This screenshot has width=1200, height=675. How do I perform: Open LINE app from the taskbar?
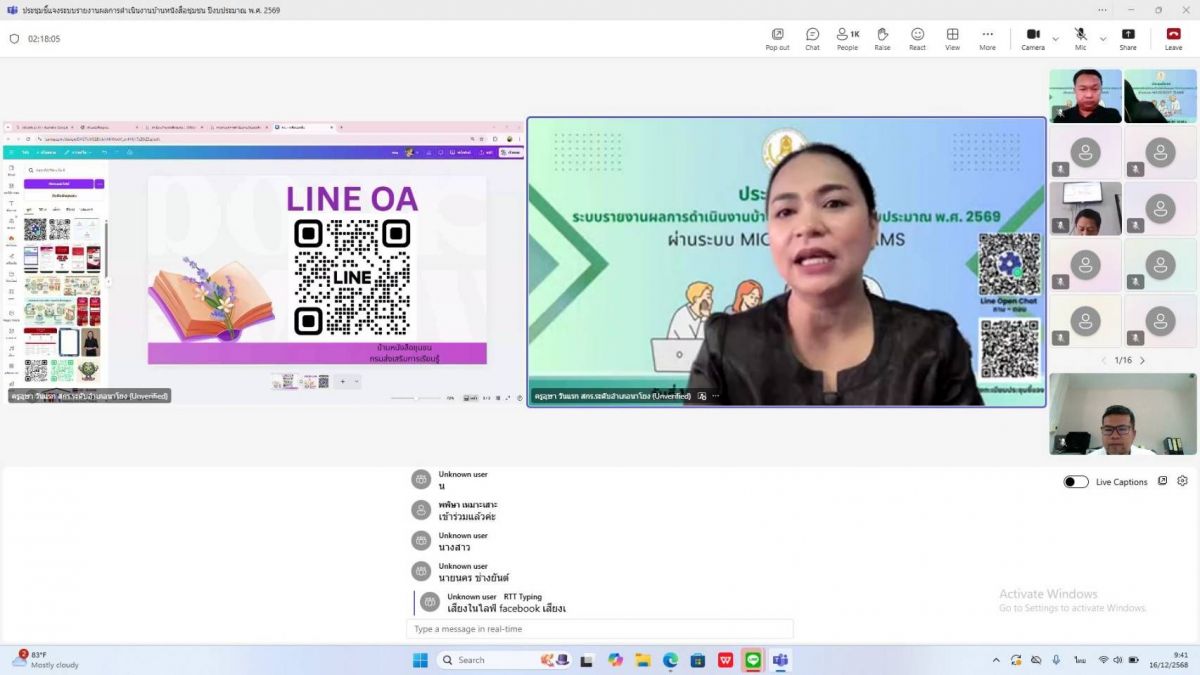[753, 660]
